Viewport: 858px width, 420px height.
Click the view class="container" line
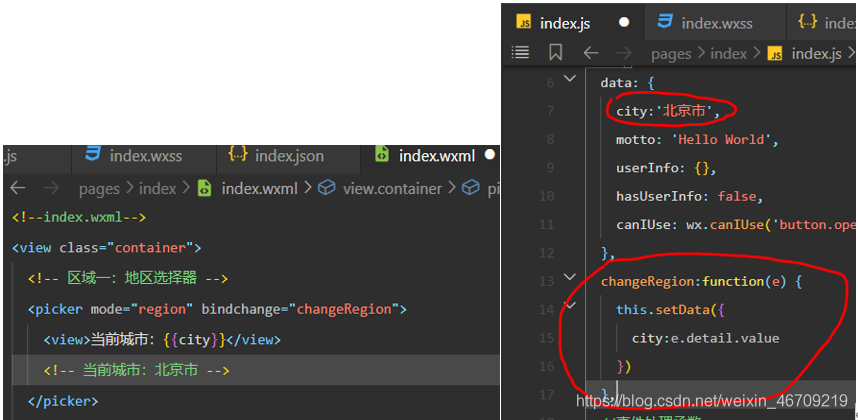(x=107, y=248)
